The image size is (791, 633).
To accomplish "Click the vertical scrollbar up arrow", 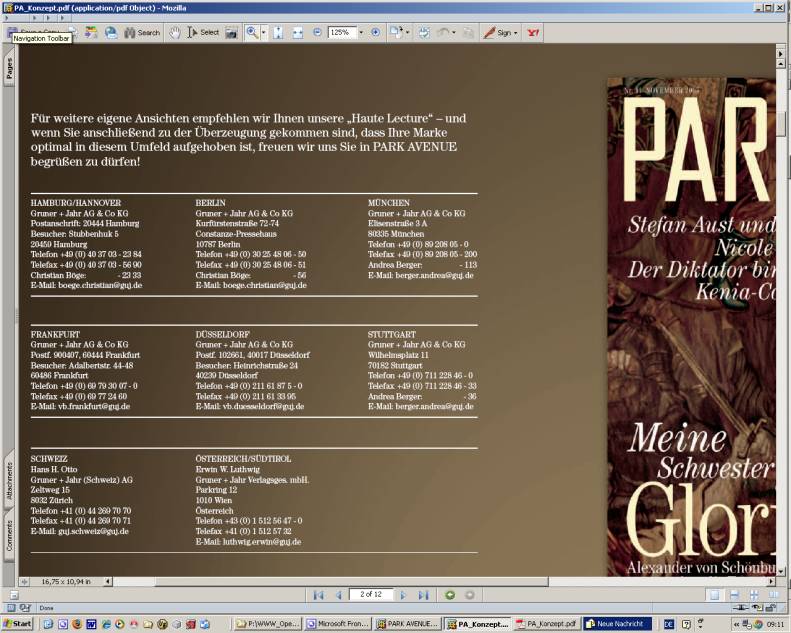I will (x=781, y=64).
